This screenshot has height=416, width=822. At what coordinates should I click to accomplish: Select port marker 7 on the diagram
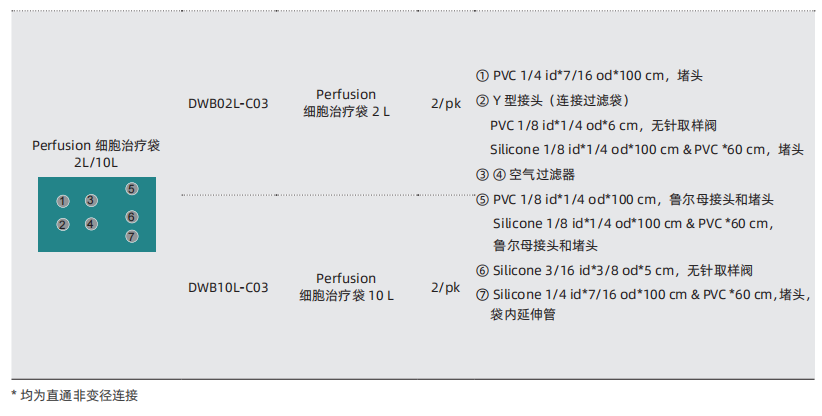132,236
